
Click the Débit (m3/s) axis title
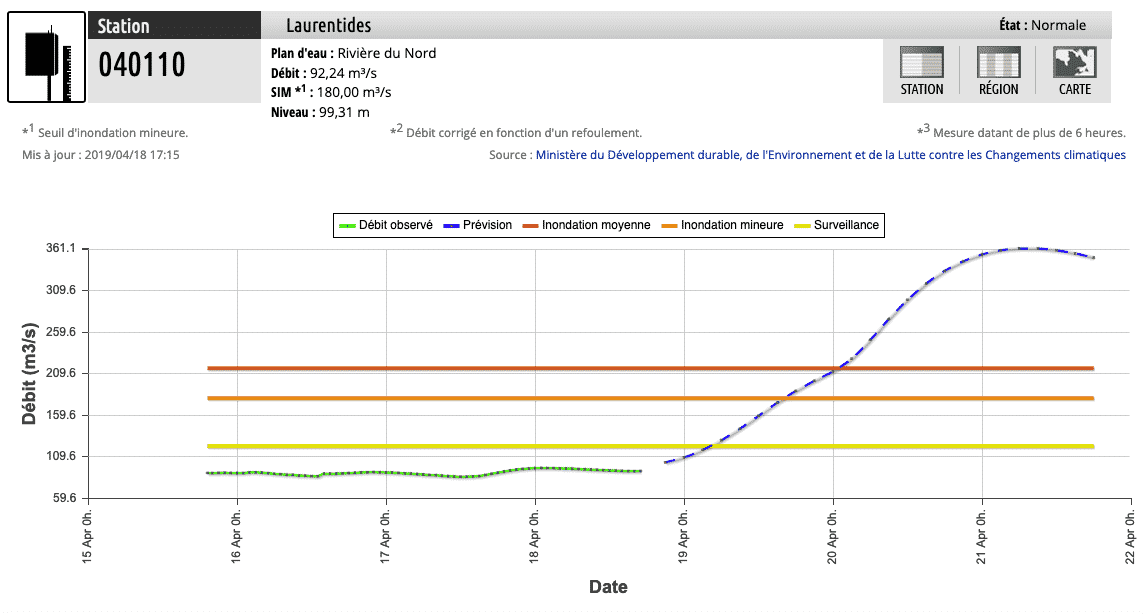[30, 373]
